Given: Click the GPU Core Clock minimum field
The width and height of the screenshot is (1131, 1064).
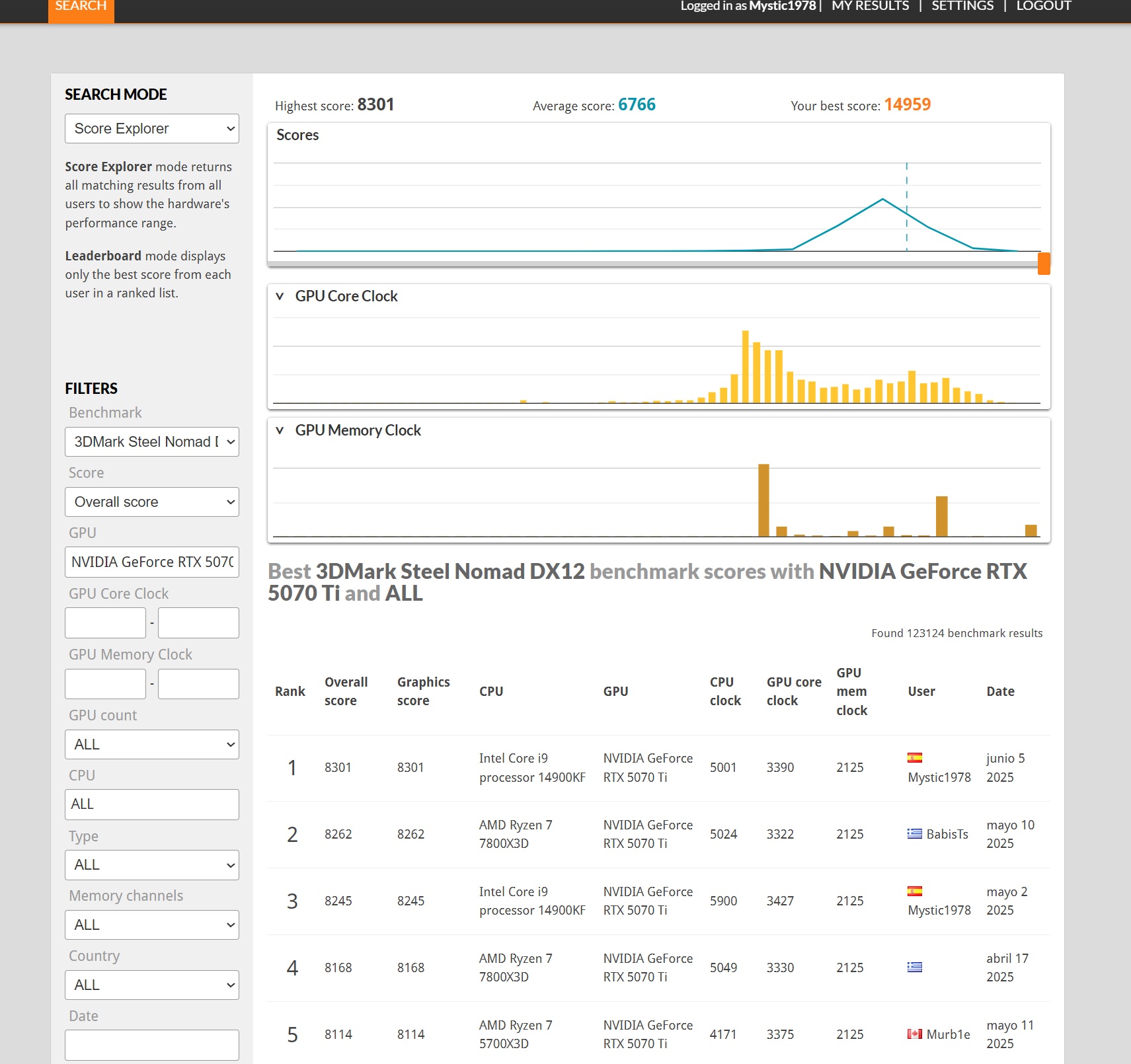Looking at the screenshot, I should click(105, 623).
